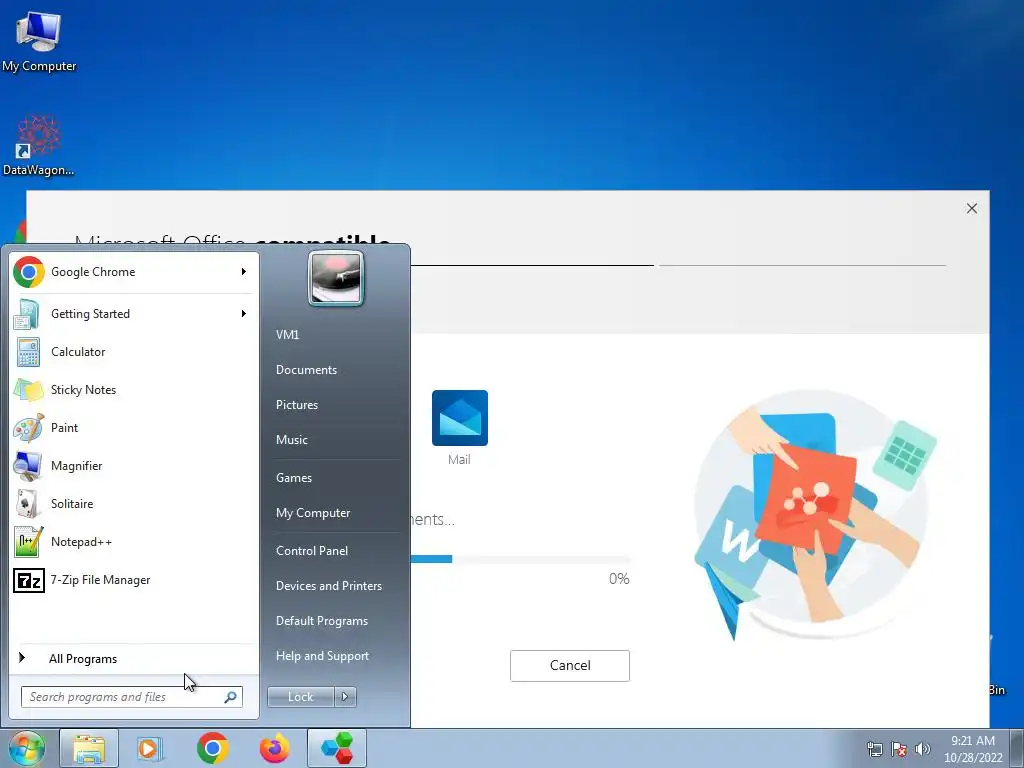Expand Google Chrome jump list arrow
The height and width of the screenshot is (768, 1024).
pos(244,272)
